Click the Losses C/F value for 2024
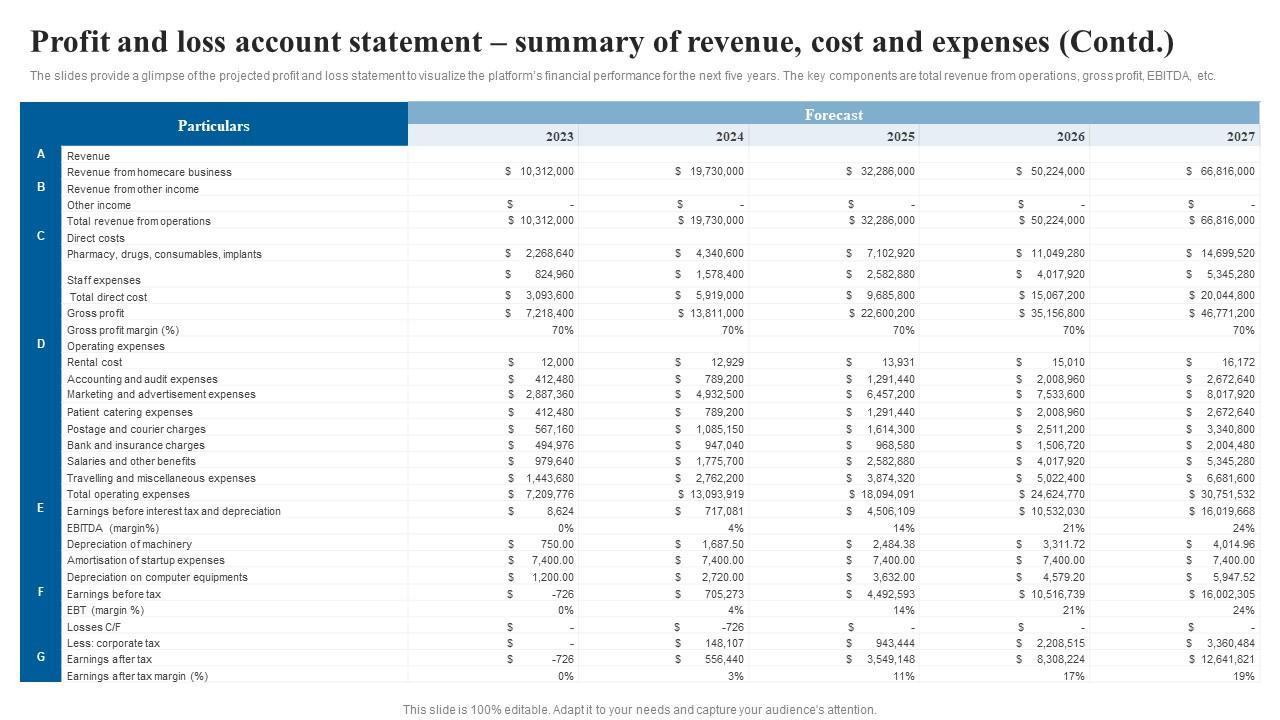1280x720 pixels. [732, 627]
